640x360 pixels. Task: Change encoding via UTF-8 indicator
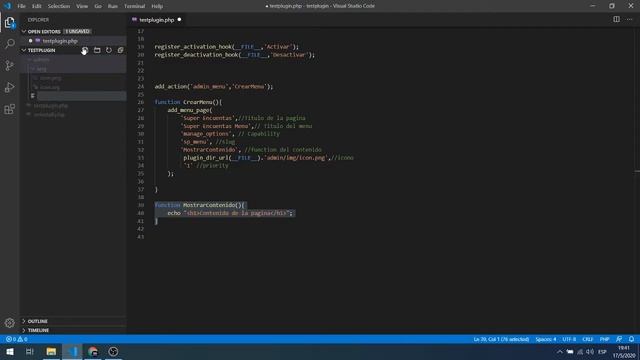tap(569, 339)
